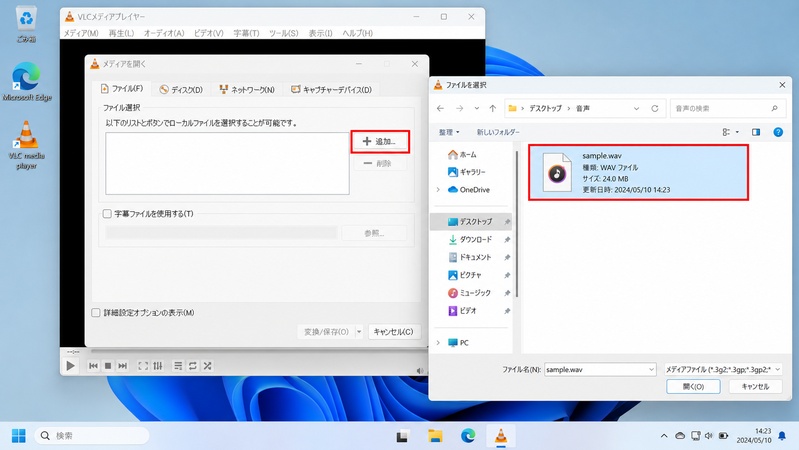This screenshot has height=450, width=799.
Task: Click キャンセル in media open dialog
Action: (x=393, y=332)
